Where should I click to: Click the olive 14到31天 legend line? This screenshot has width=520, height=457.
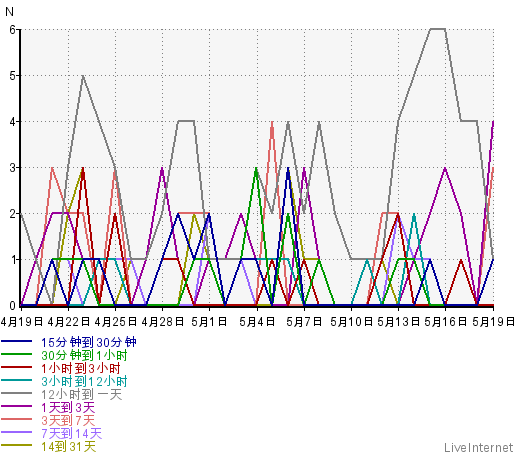pos(16,445)
